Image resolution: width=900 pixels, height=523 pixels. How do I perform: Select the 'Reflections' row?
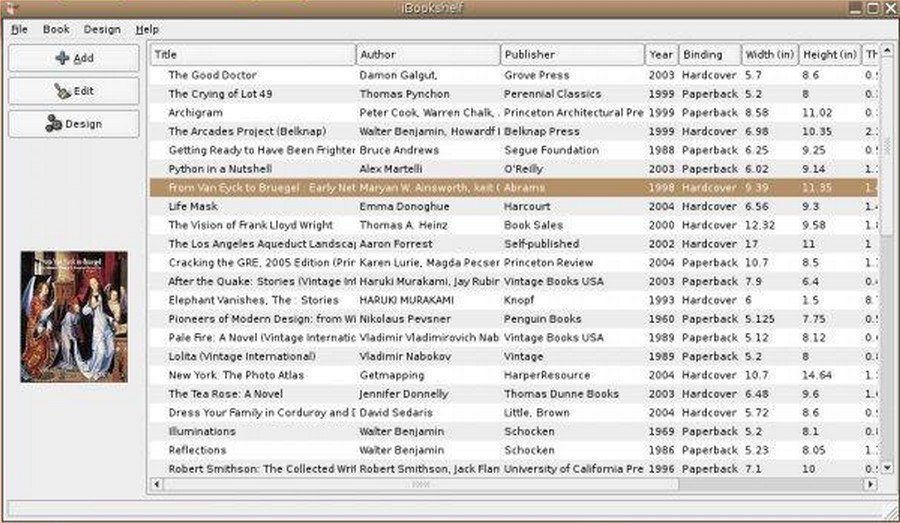[514, 450]
